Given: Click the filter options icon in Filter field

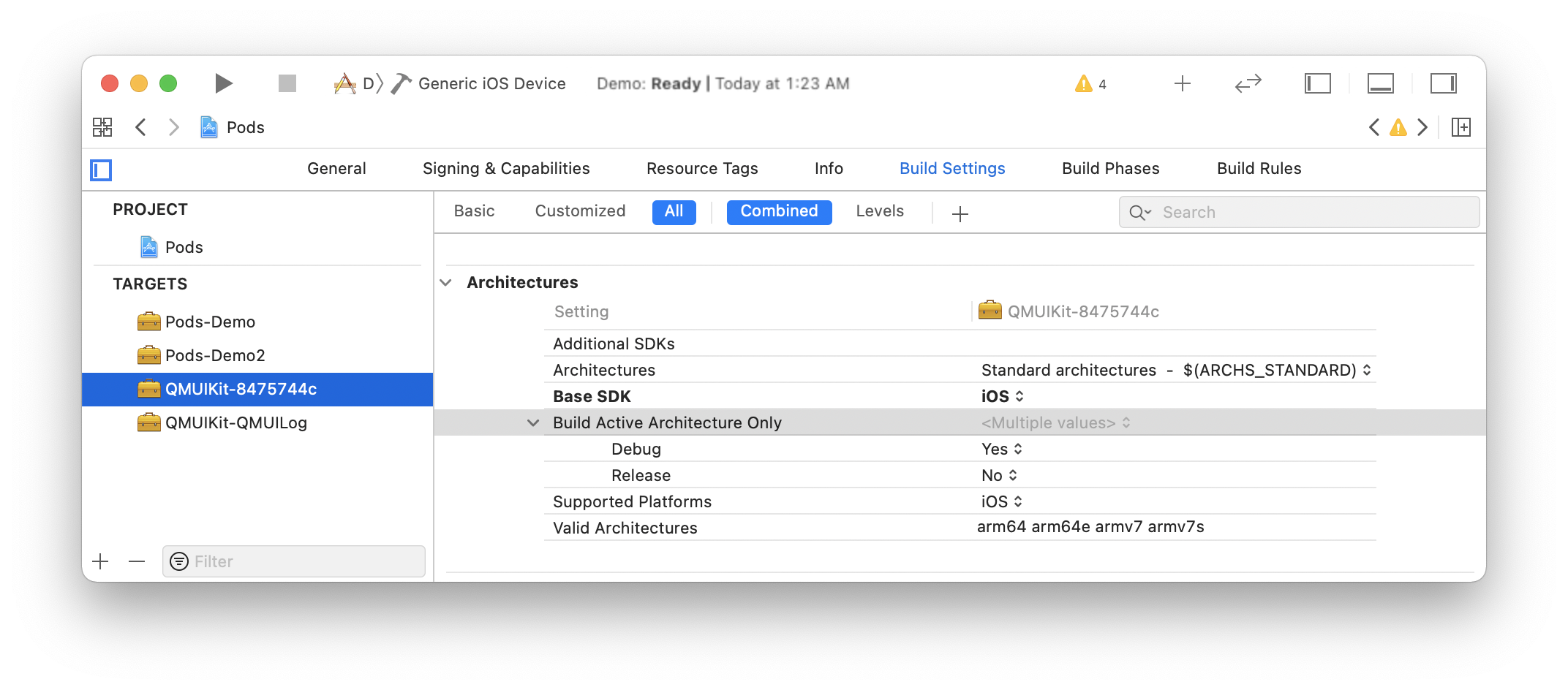Looking at the screenshot, I should [179, 561].
